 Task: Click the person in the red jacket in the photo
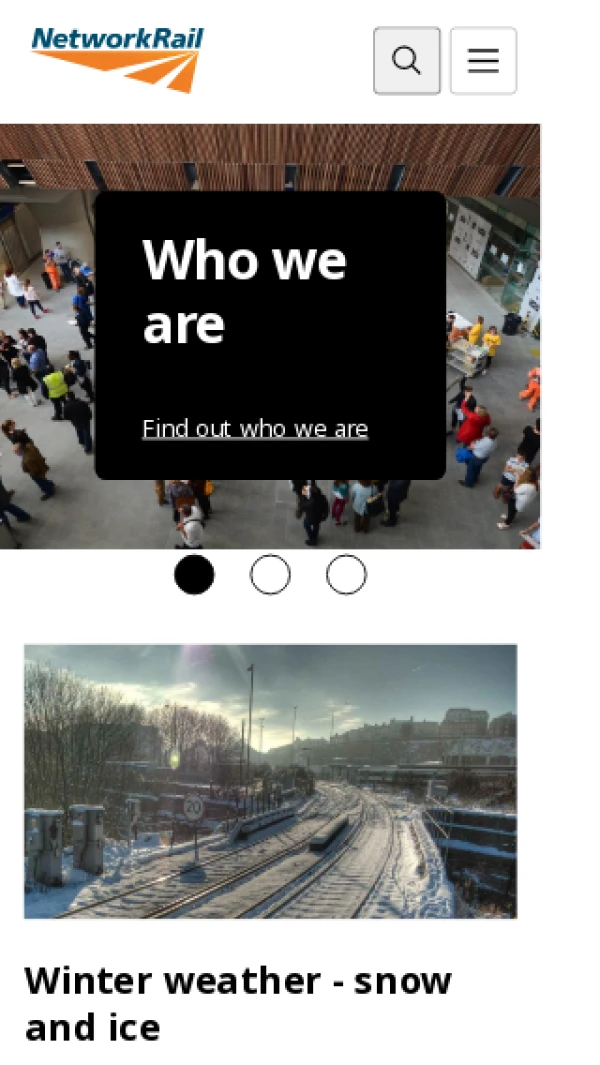pyautogui.click(x=473, y=422)
